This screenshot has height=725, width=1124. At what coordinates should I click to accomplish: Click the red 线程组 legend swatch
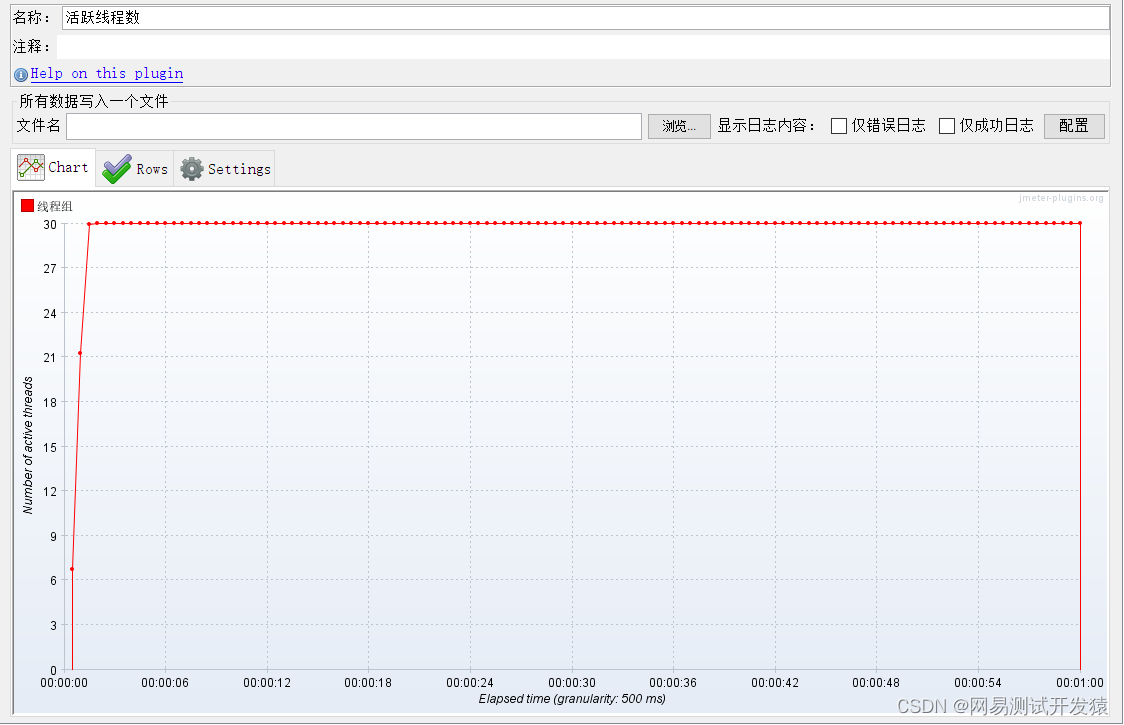tap(28, 206)
